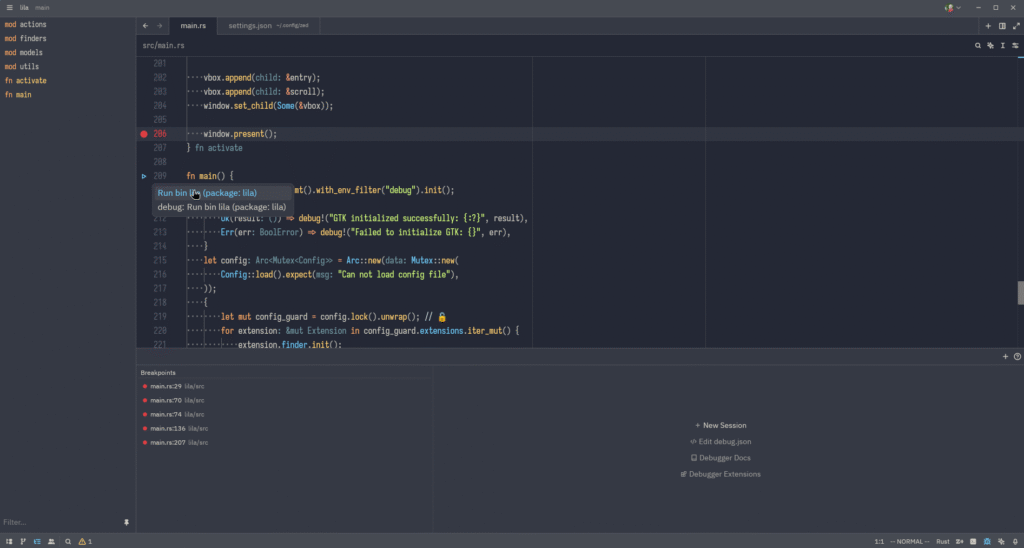Click the editor vertical scrollbar thumb
Screen dimensions: 1024x548
tap(1020, 292)
